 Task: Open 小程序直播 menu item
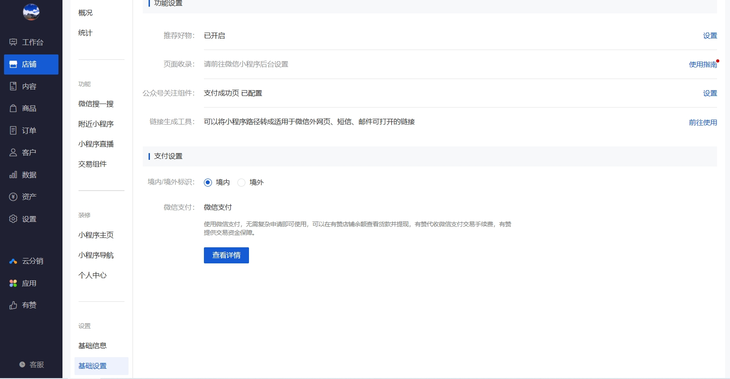pos(96,144)
